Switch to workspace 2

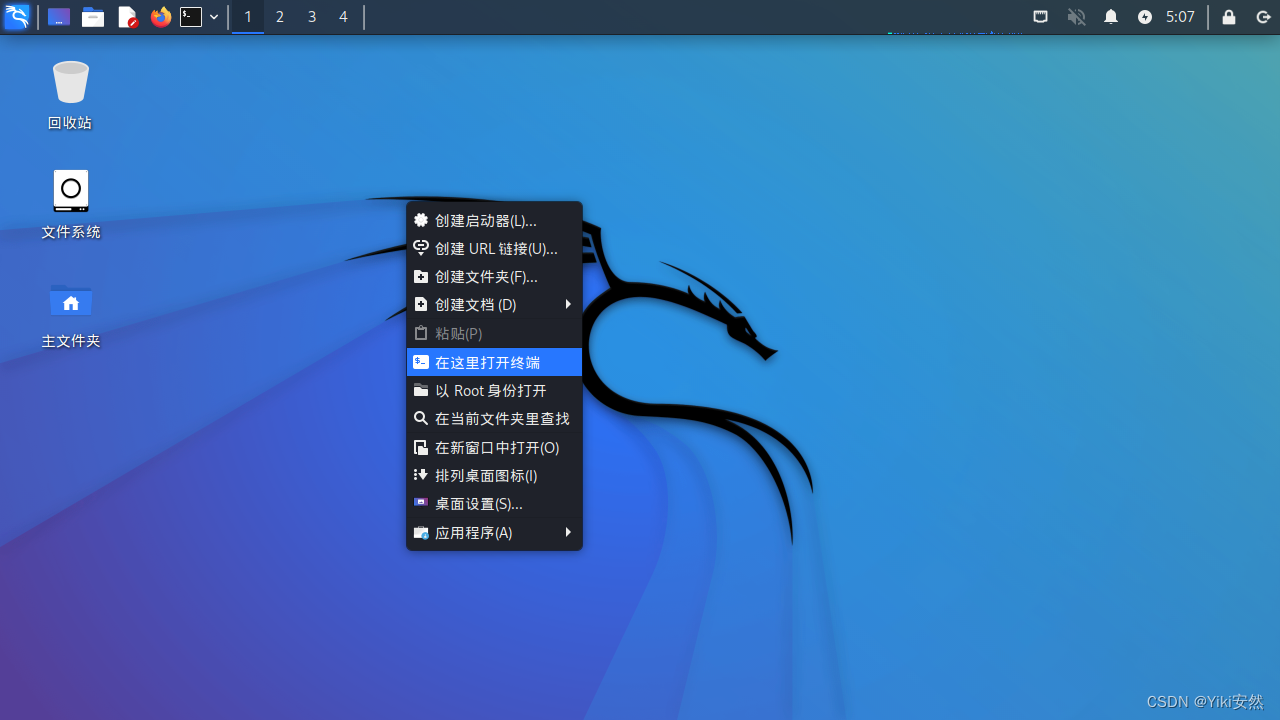pyautogui.click(x=280, y=17)
